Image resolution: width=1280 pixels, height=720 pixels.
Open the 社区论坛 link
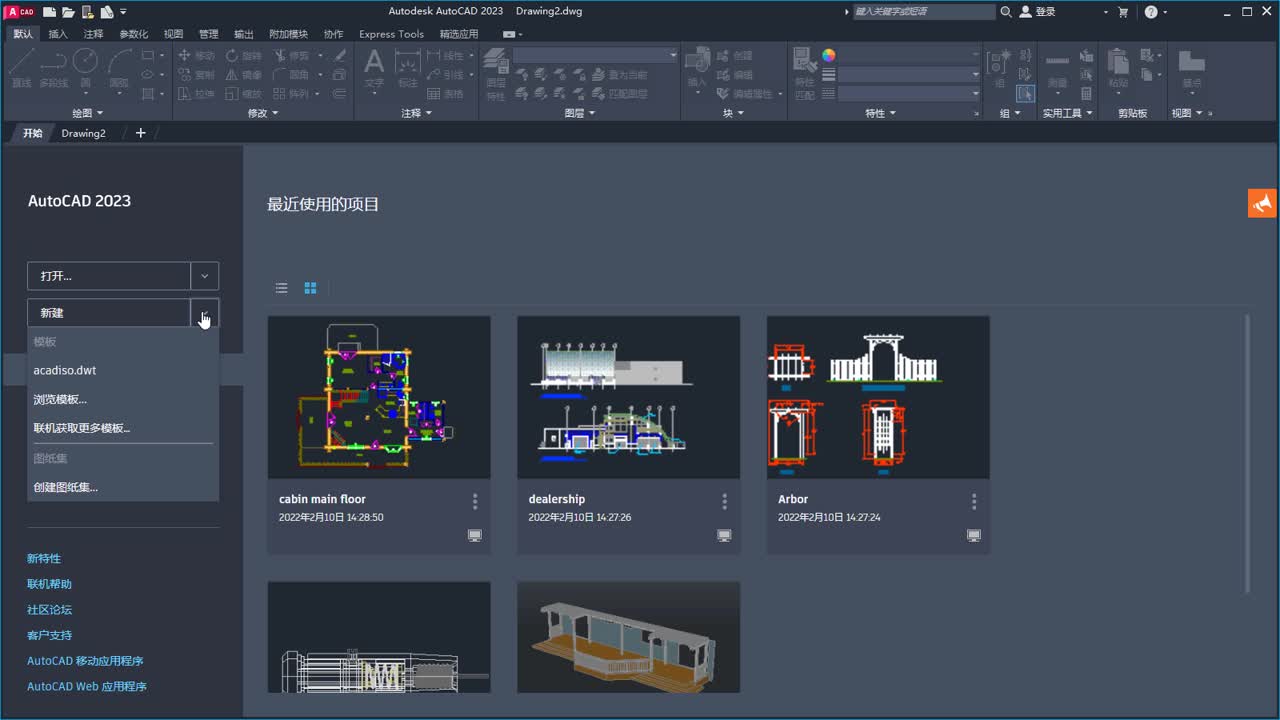click(x=49, y=610)
